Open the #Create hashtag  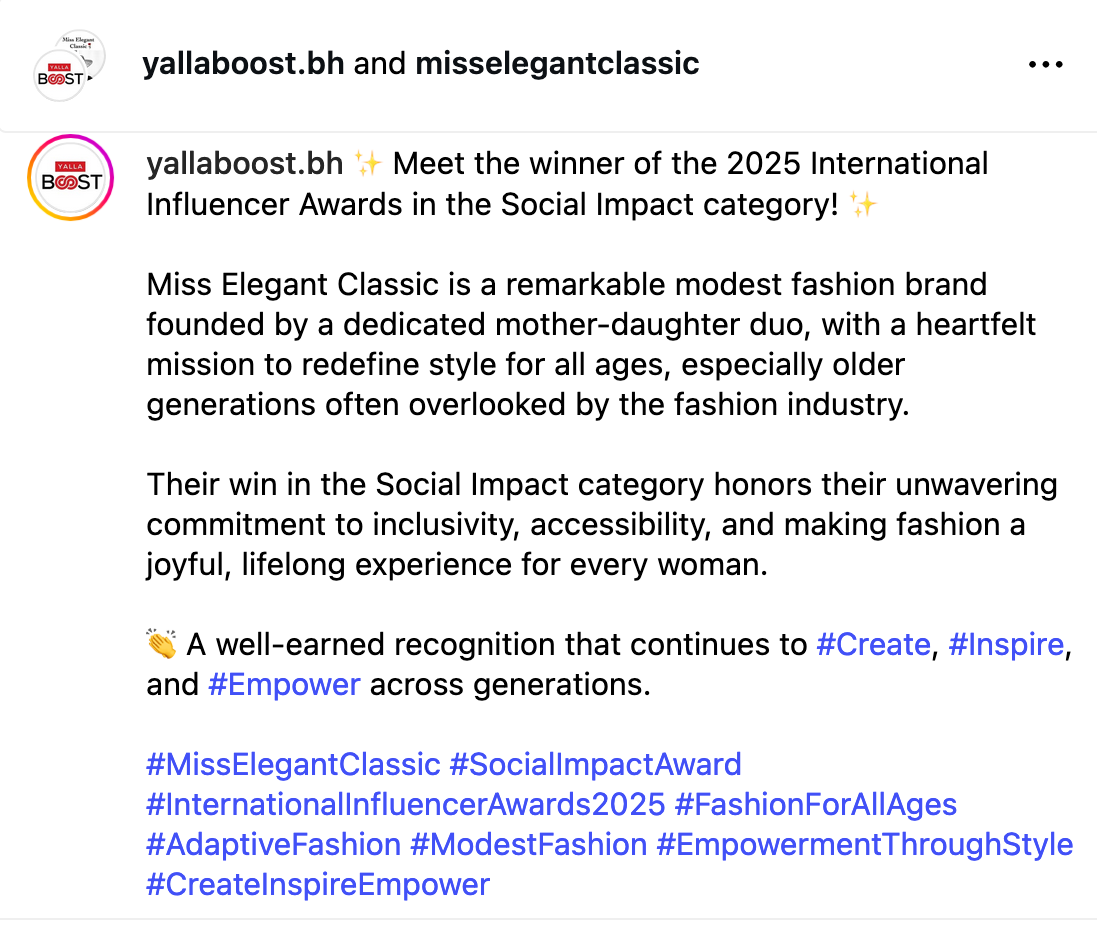pos(873,645)
